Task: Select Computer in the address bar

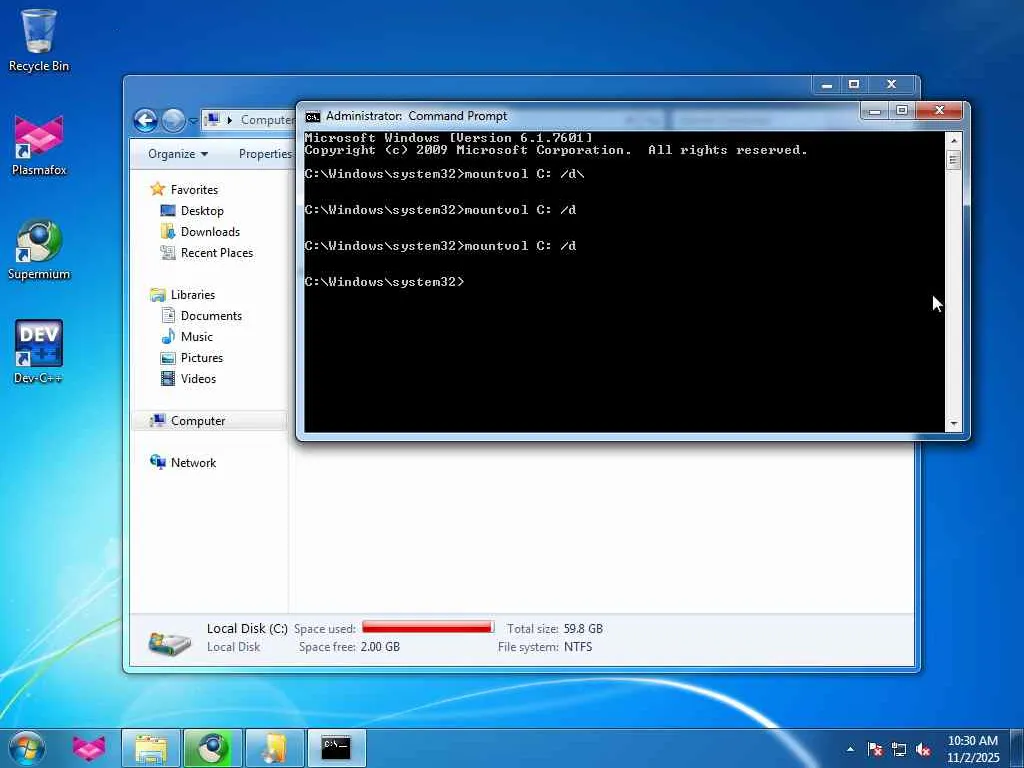Action: 267,120
